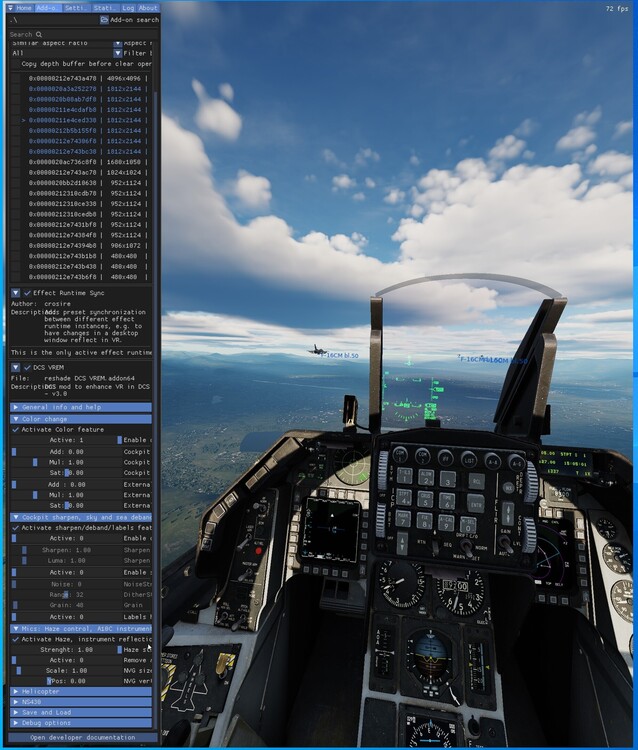Toggle the Effect Runtime Sync checkbox
The width and height of the screenshot is (638, 750).
[x=27, y=293]
